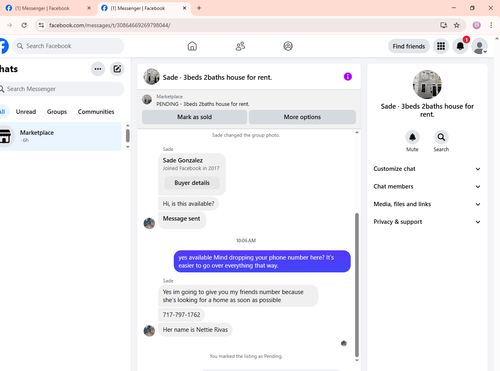500x371 pixels.
Task: Click the More options button
Action: (302, 117)
